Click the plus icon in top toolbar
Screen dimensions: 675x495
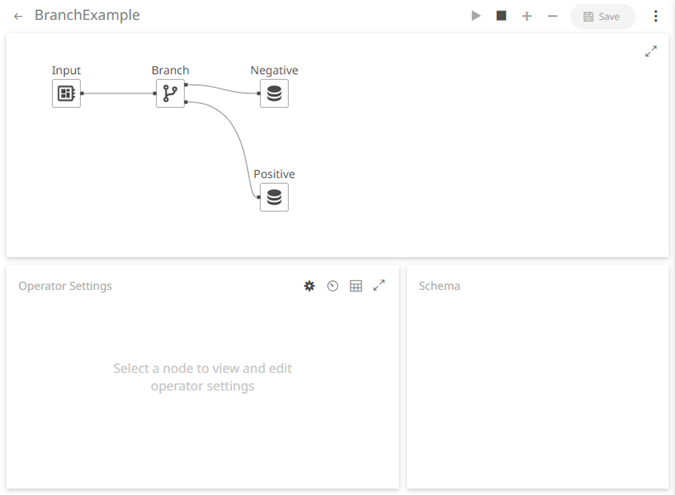pos(527,16)
